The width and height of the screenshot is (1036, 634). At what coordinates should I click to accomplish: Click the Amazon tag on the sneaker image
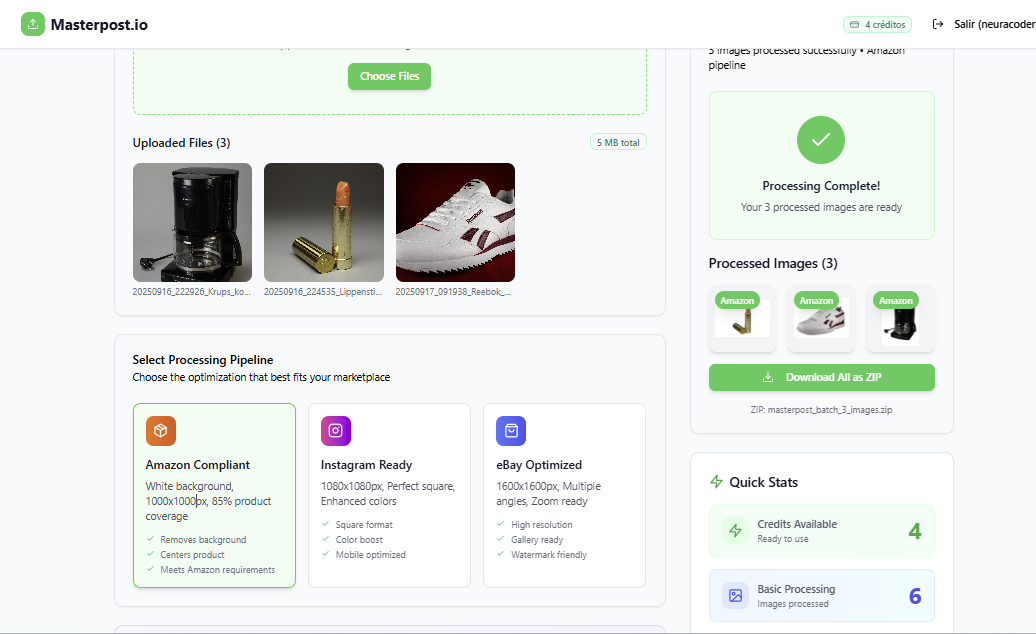tap(817, 300)
